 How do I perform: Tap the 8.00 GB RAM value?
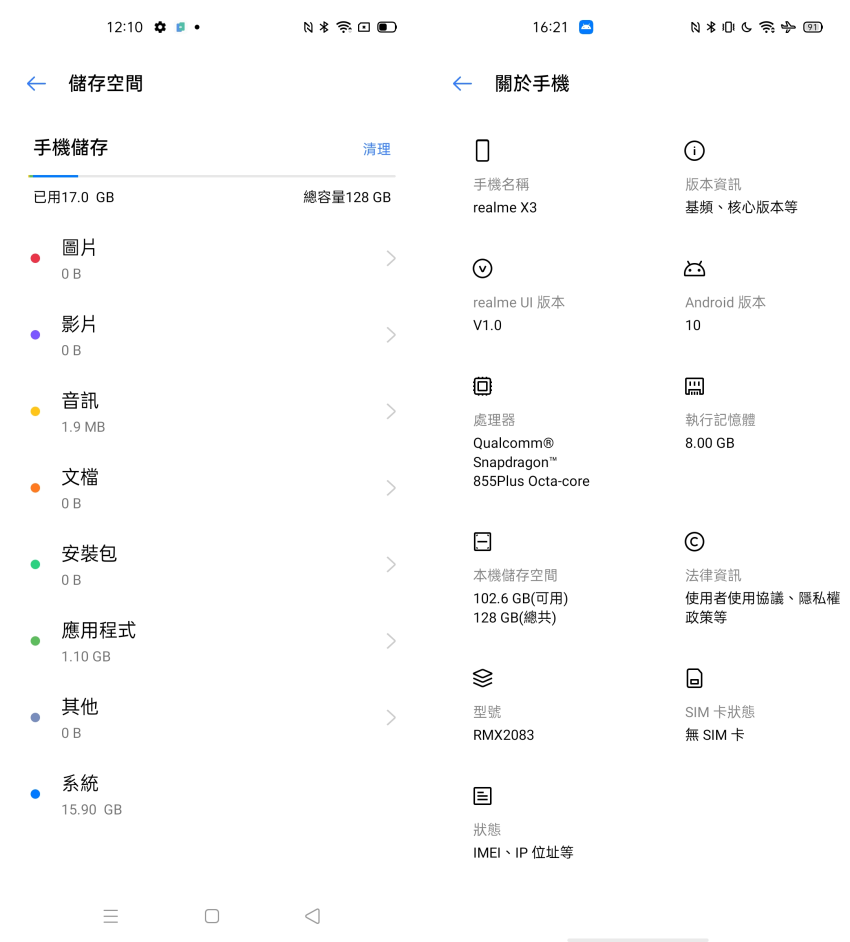tap(709, 443)
